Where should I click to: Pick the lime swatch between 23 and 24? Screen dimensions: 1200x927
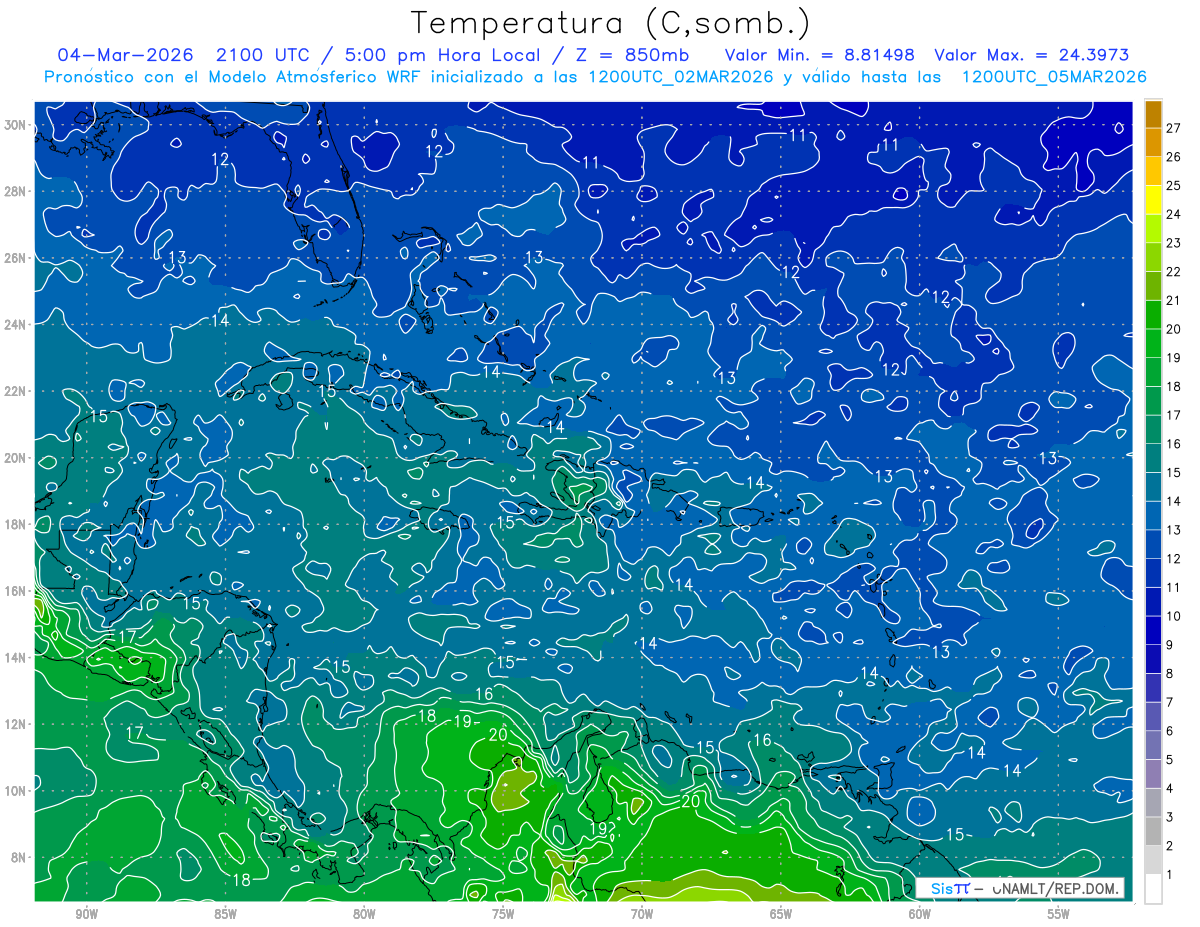(x=1153, y=228)
